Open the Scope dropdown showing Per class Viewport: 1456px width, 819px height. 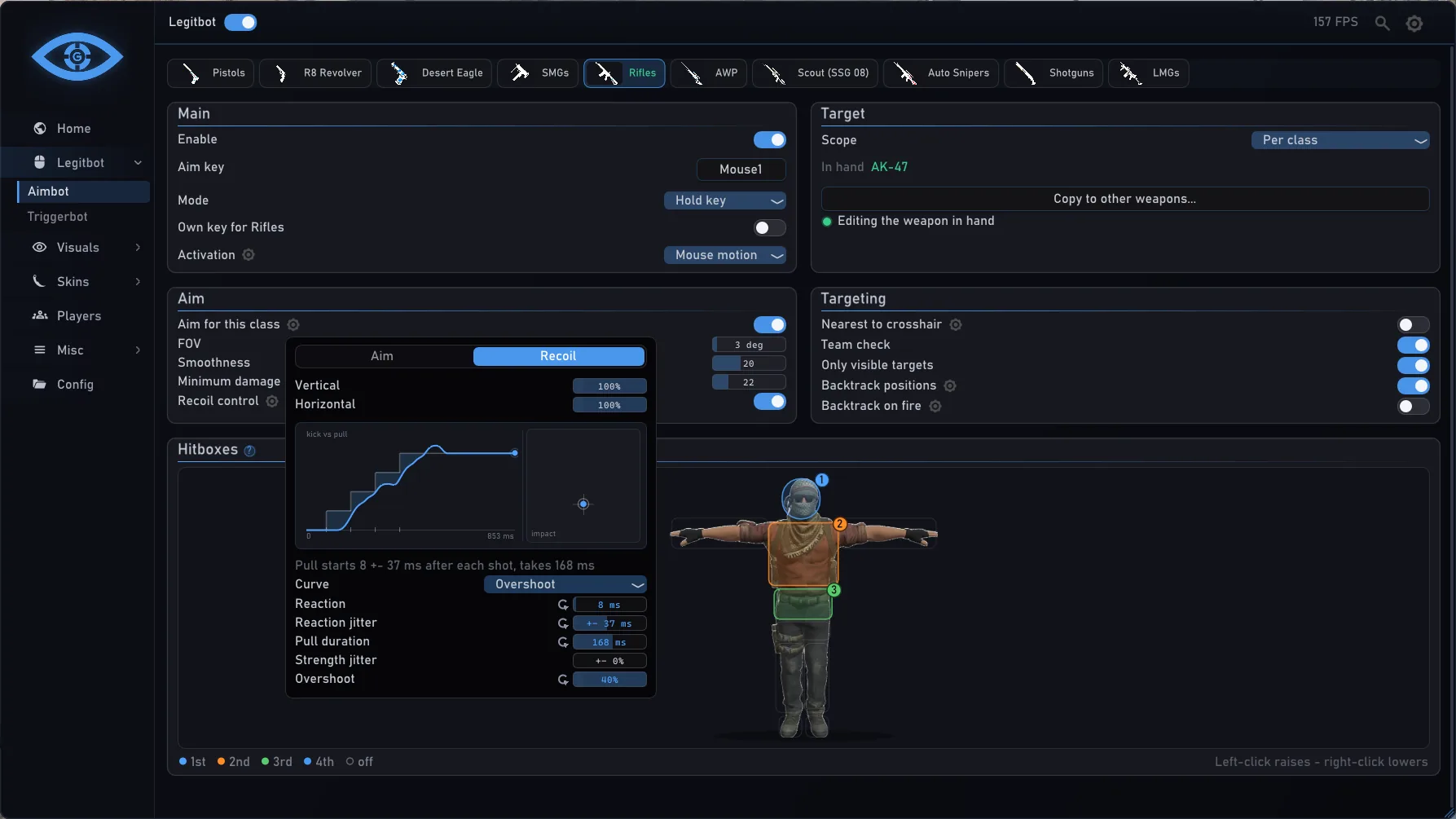1340,140
